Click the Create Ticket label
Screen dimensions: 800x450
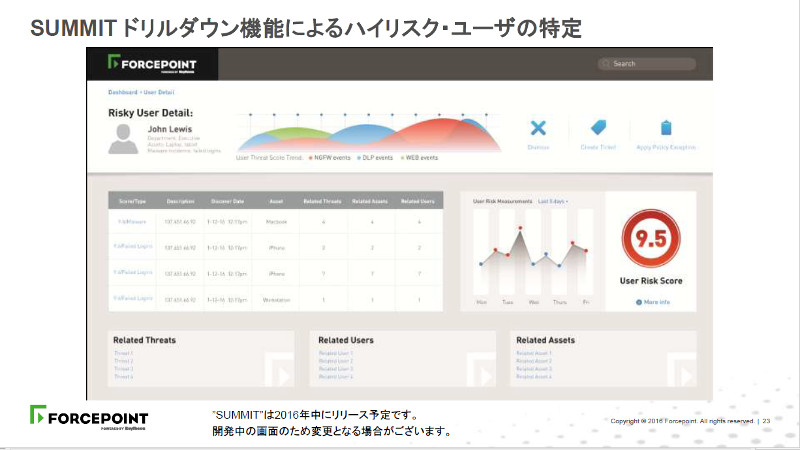pos(598,147)
